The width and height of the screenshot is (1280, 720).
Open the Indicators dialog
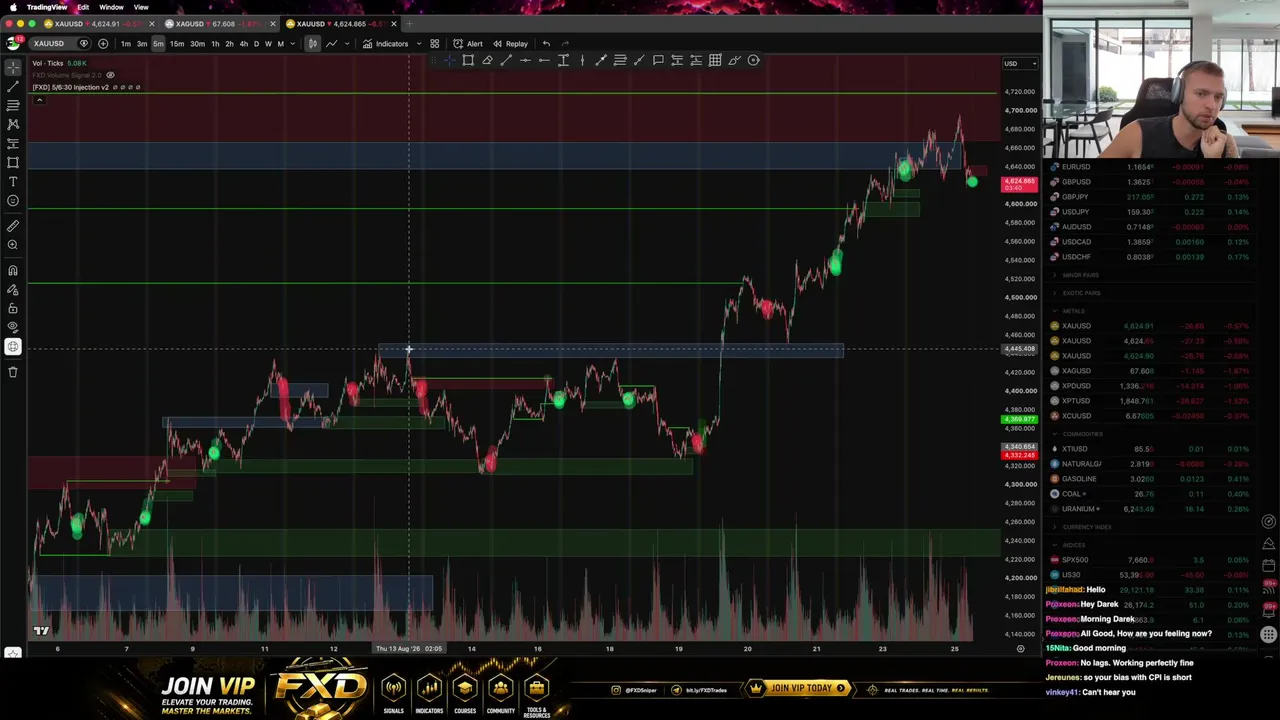pyautogui.click(x=386, y=44)
